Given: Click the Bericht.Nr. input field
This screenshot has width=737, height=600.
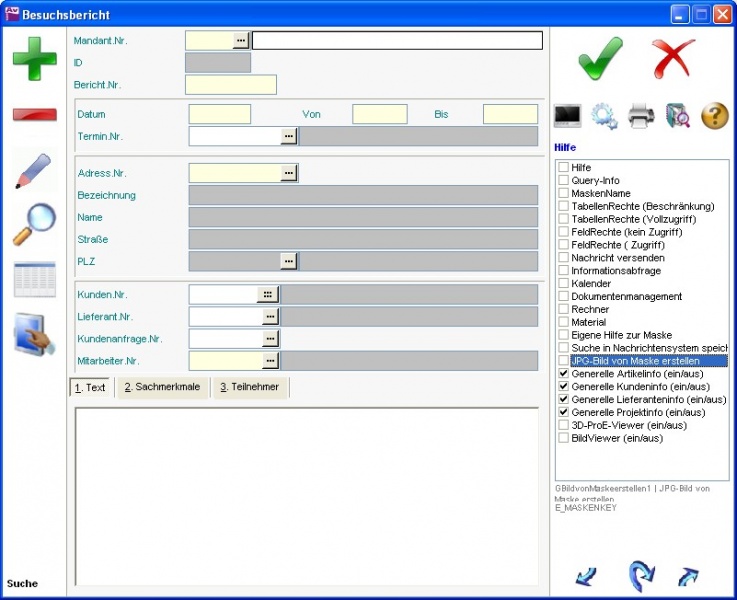Looking at the screenshot, I should (230, 85).
